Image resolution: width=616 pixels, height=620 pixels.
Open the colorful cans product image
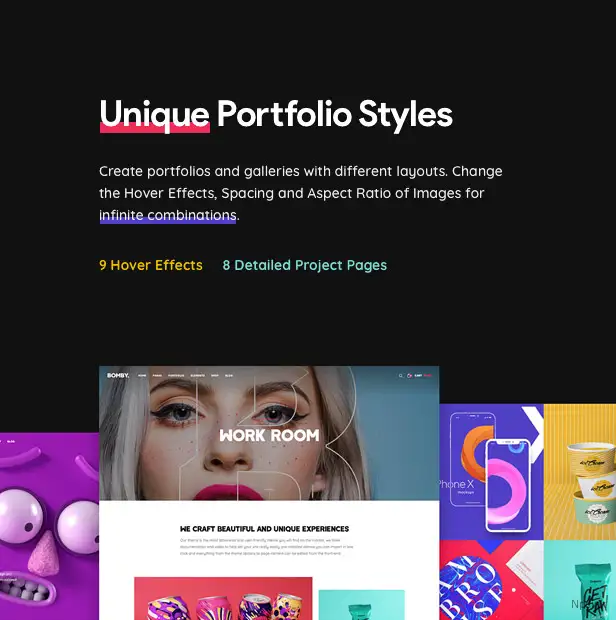[223, 598]
